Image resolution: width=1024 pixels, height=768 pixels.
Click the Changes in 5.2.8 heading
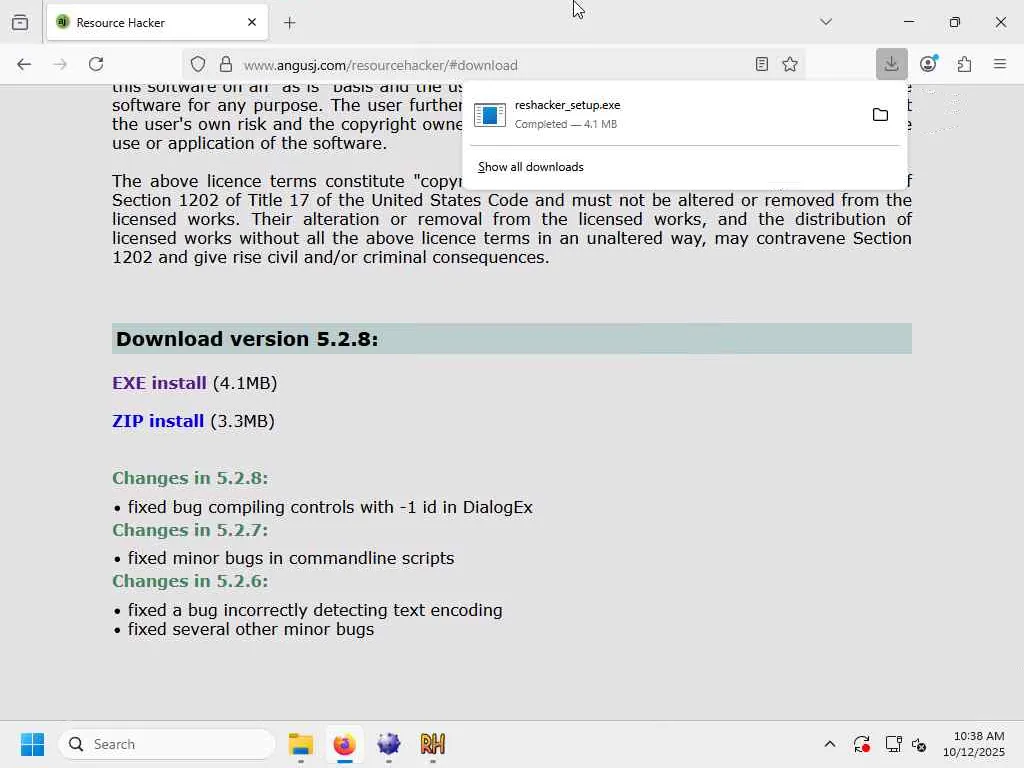190,478
